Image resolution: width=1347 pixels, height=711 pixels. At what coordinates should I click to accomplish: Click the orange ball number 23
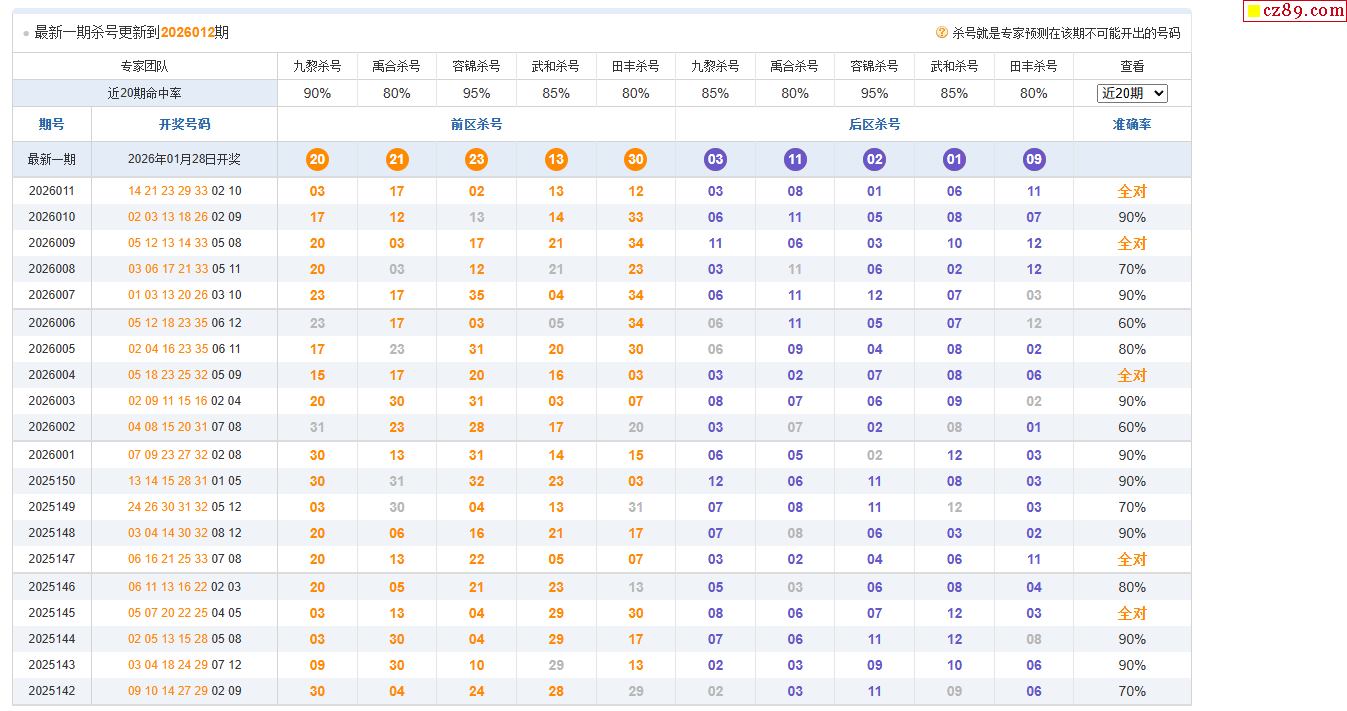point(476,160)
